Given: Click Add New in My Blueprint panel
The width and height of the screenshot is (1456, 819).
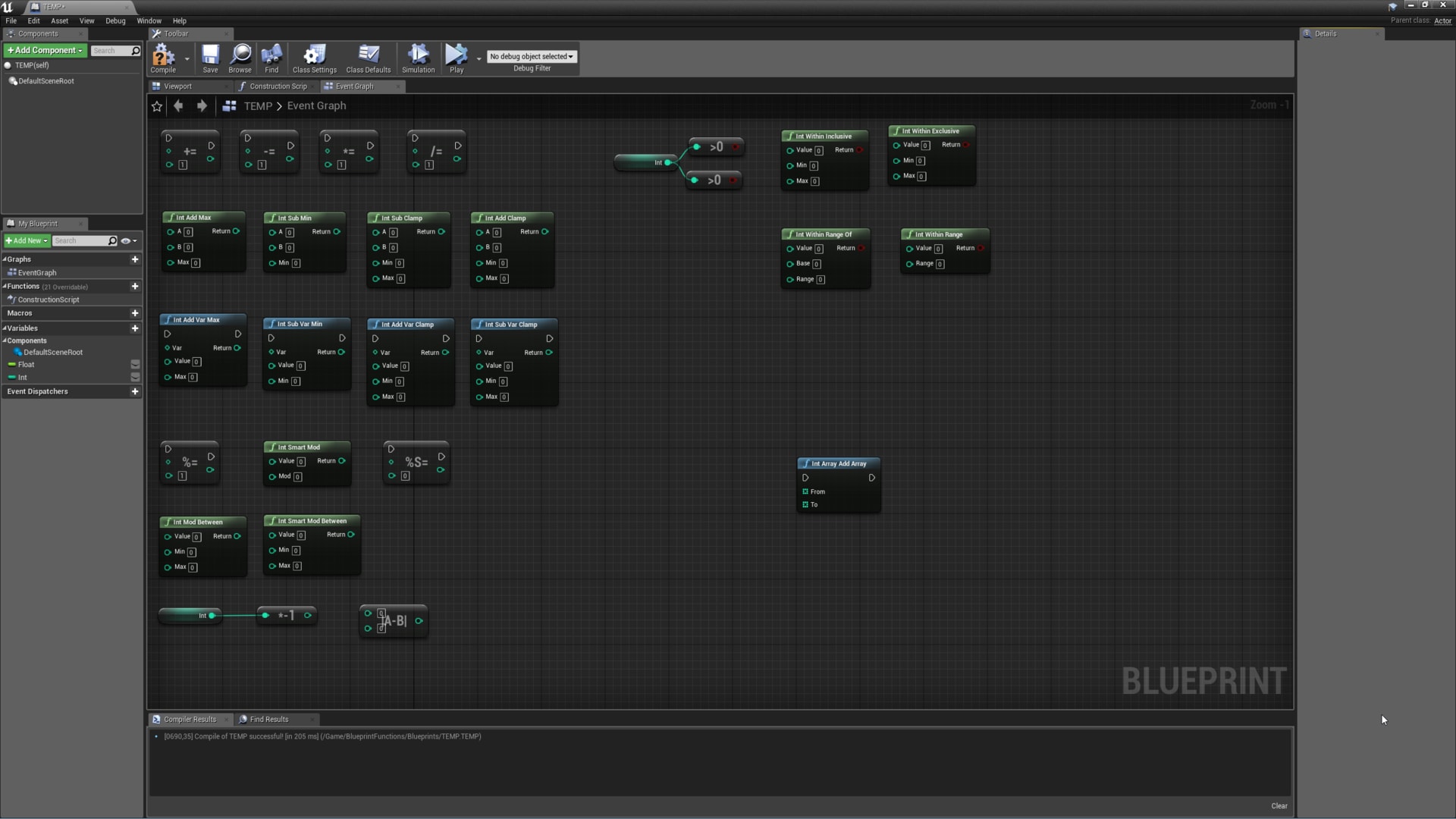Looking at the screenshot, I should click(x=26, y=240).
